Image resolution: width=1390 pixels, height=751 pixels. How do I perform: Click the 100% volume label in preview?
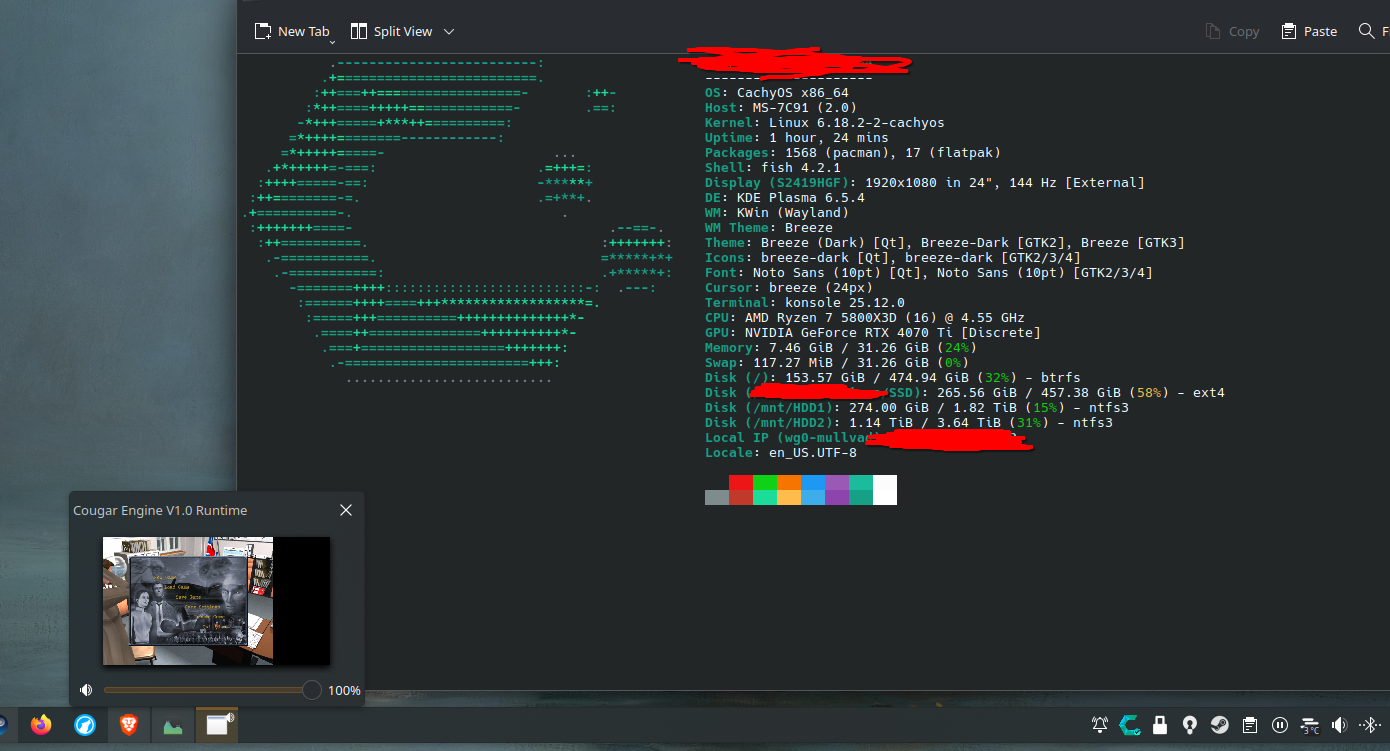(344, 690)
